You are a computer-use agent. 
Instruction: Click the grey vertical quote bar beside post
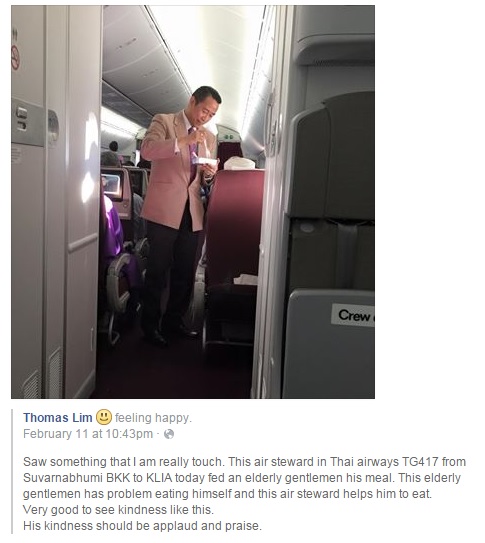(12, 471)
